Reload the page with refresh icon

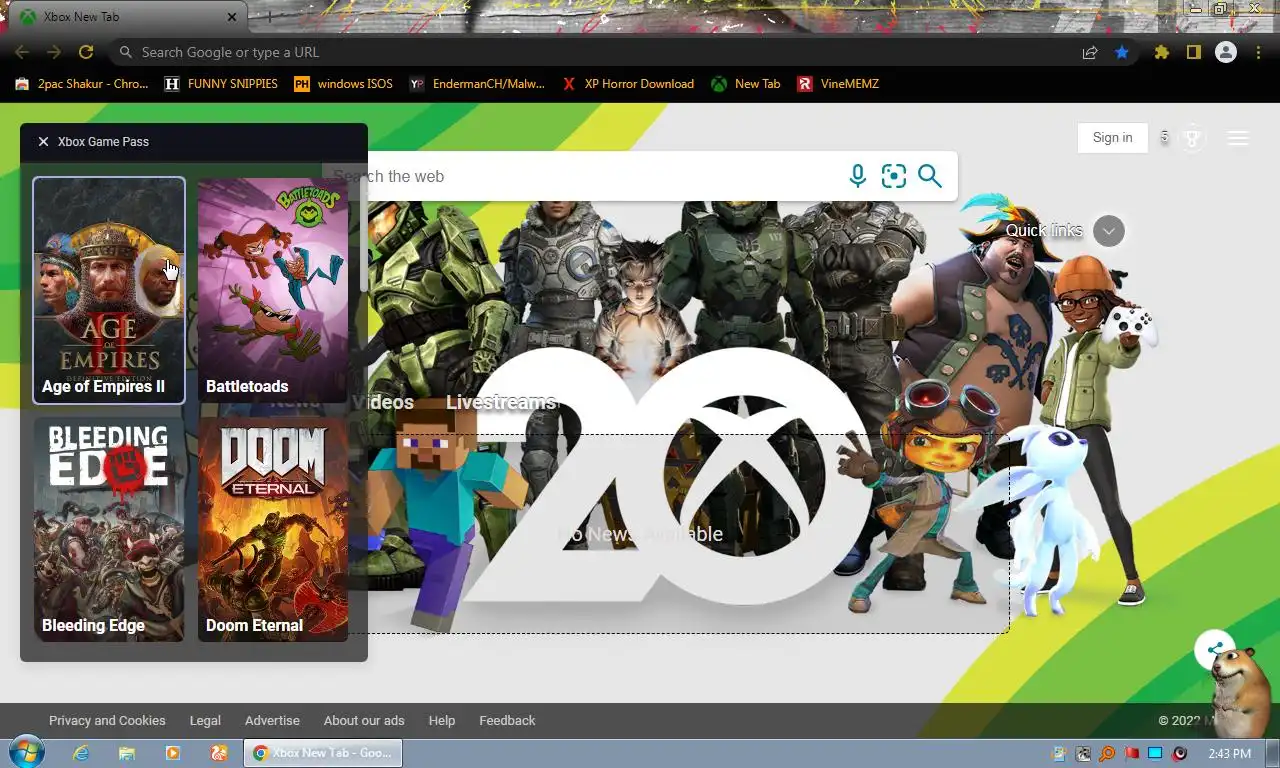tap(86, 52)
